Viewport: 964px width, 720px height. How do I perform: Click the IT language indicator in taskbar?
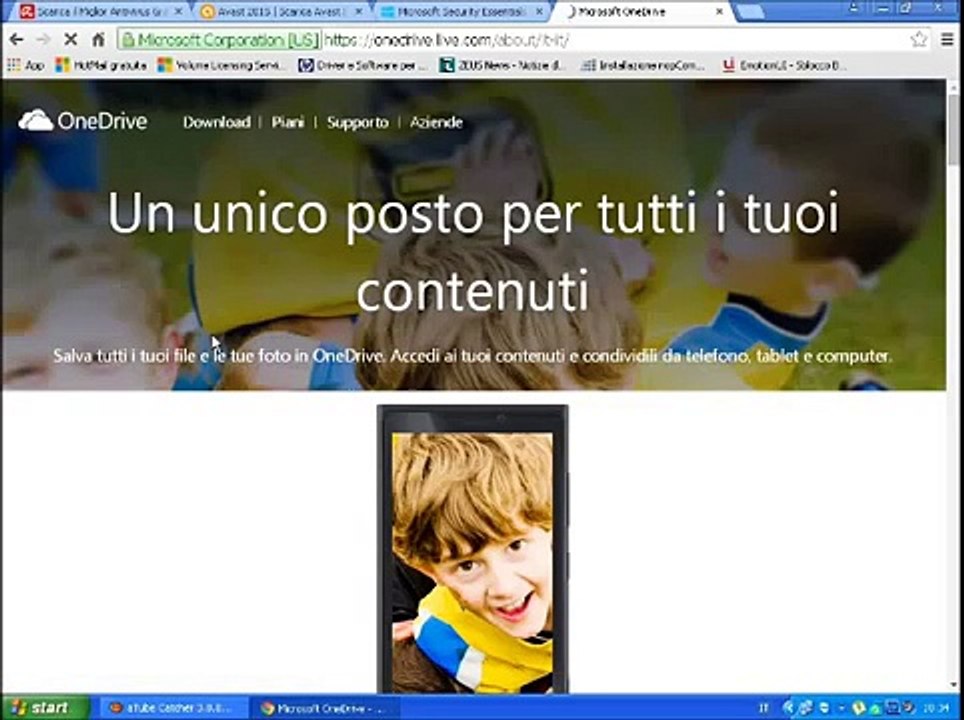[764, 708]
